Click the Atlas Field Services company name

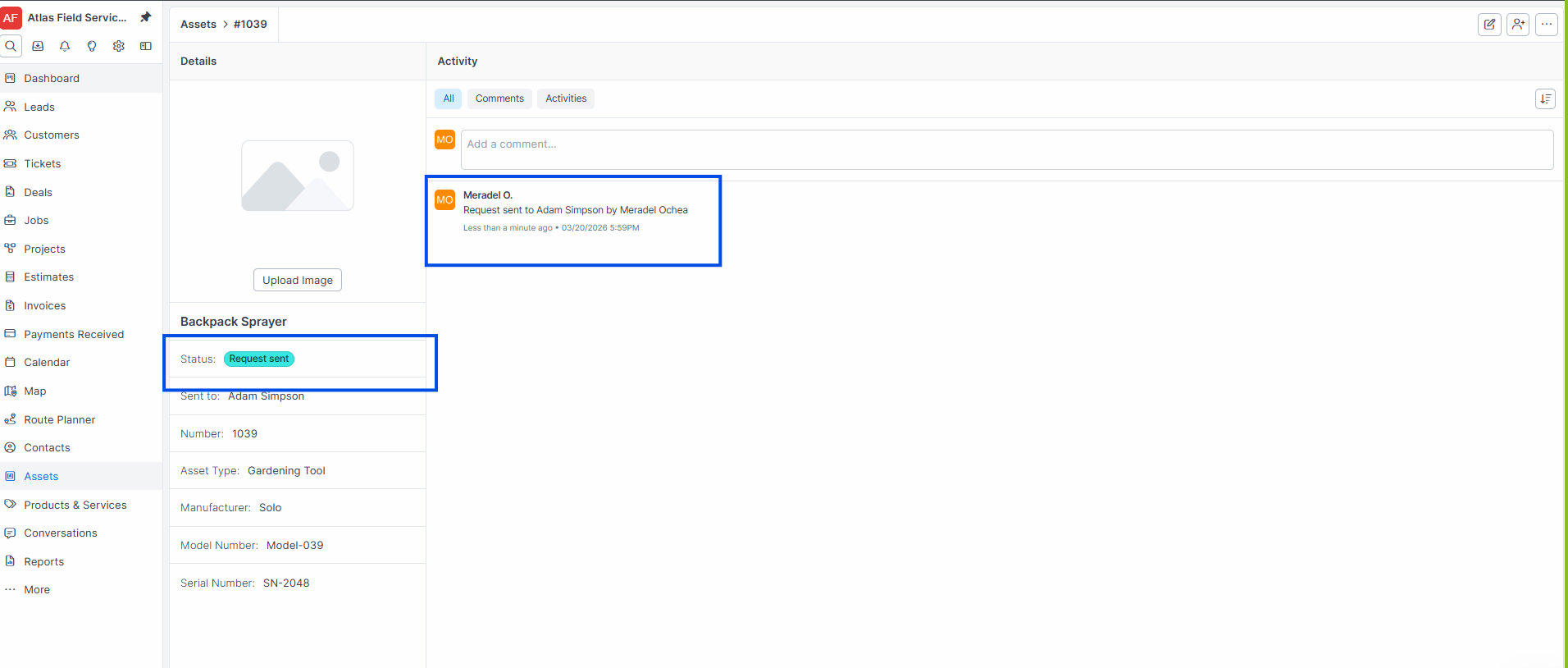[77, 17]
